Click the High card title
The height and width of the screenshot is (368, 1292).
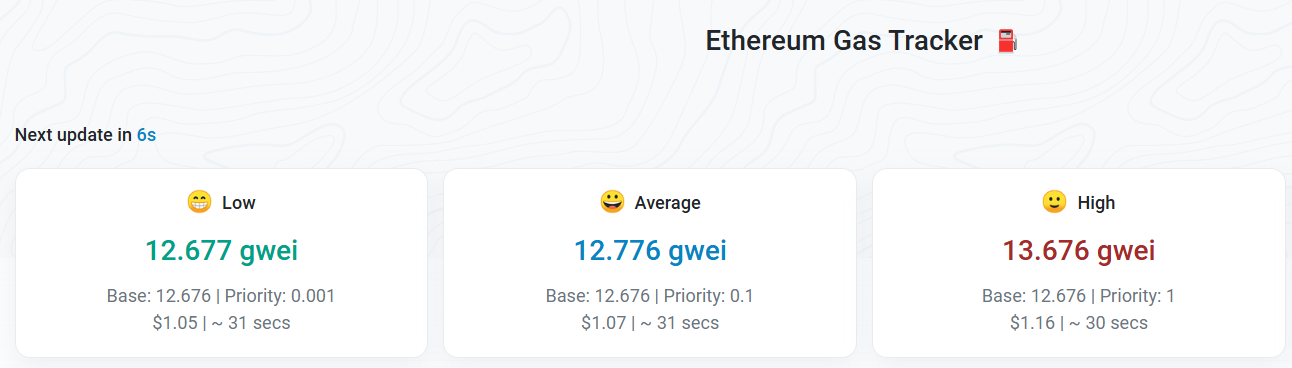1096,203
